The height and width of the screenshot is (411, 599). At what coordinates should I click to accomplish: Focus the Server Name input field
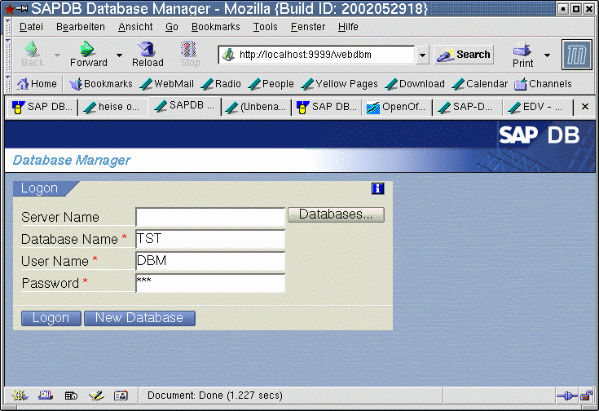coord(210,217)
